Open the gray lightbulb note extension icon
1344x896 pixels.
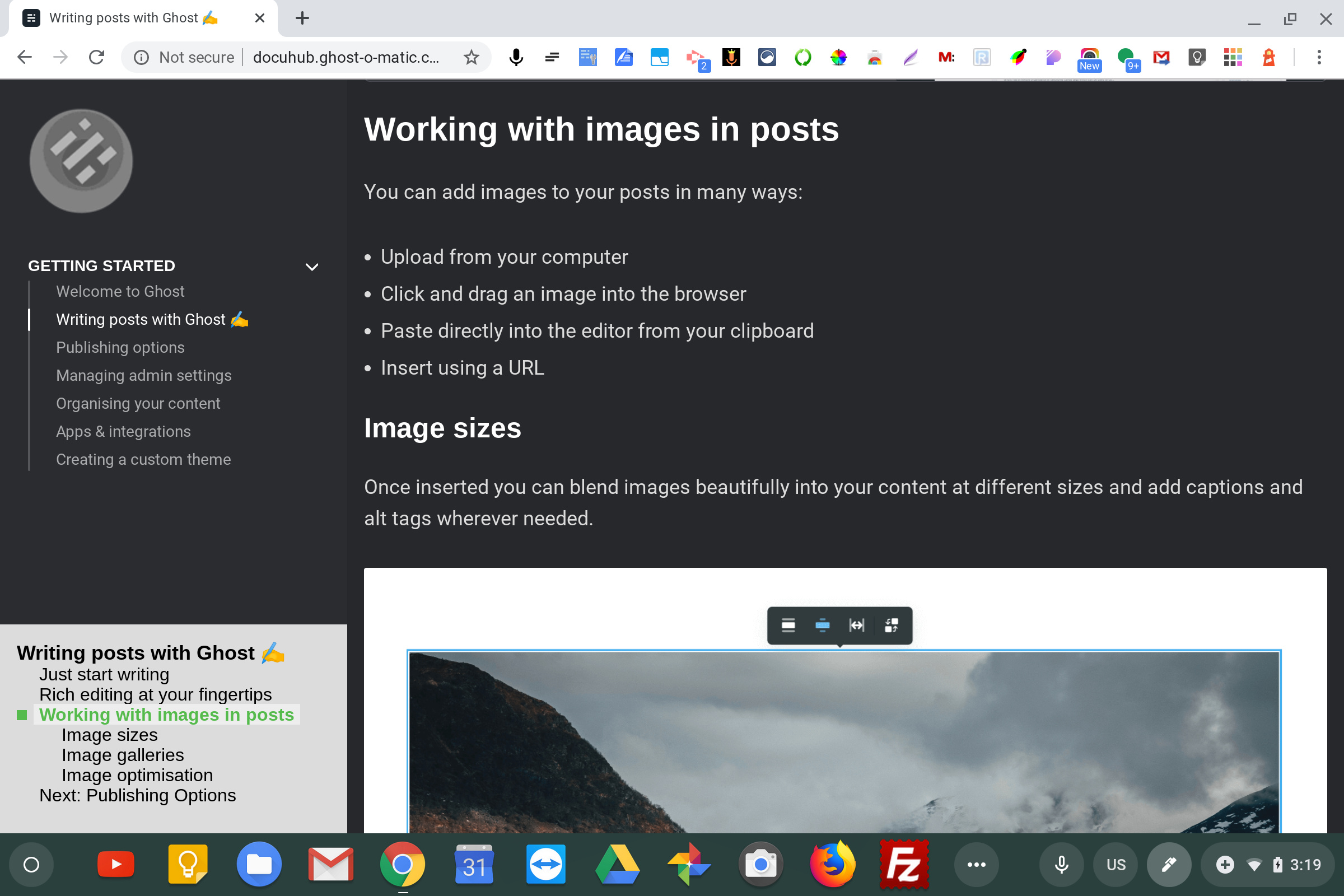[x=1197, y=57]
